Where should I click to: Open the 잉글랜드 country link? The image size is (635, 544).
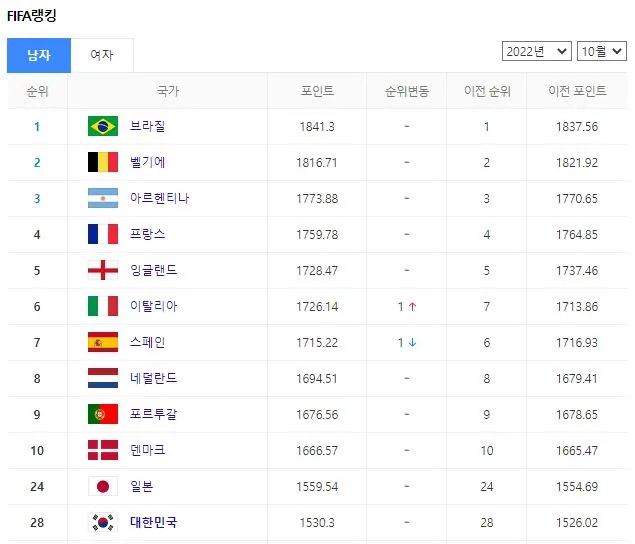click(153, 270)
